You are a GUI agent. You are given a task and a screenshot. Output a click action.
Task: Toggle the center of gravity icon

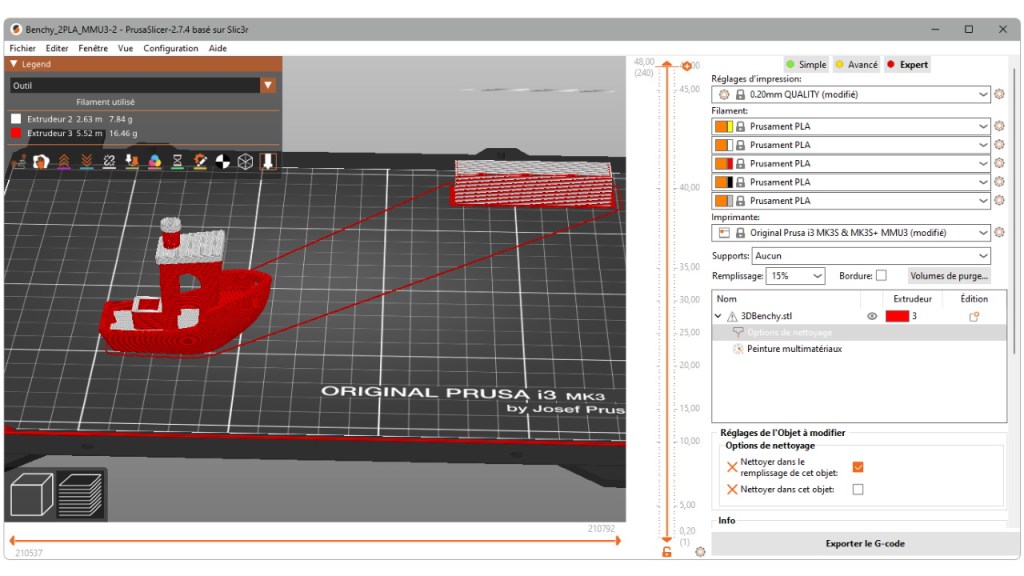click(x=223, y=161)
